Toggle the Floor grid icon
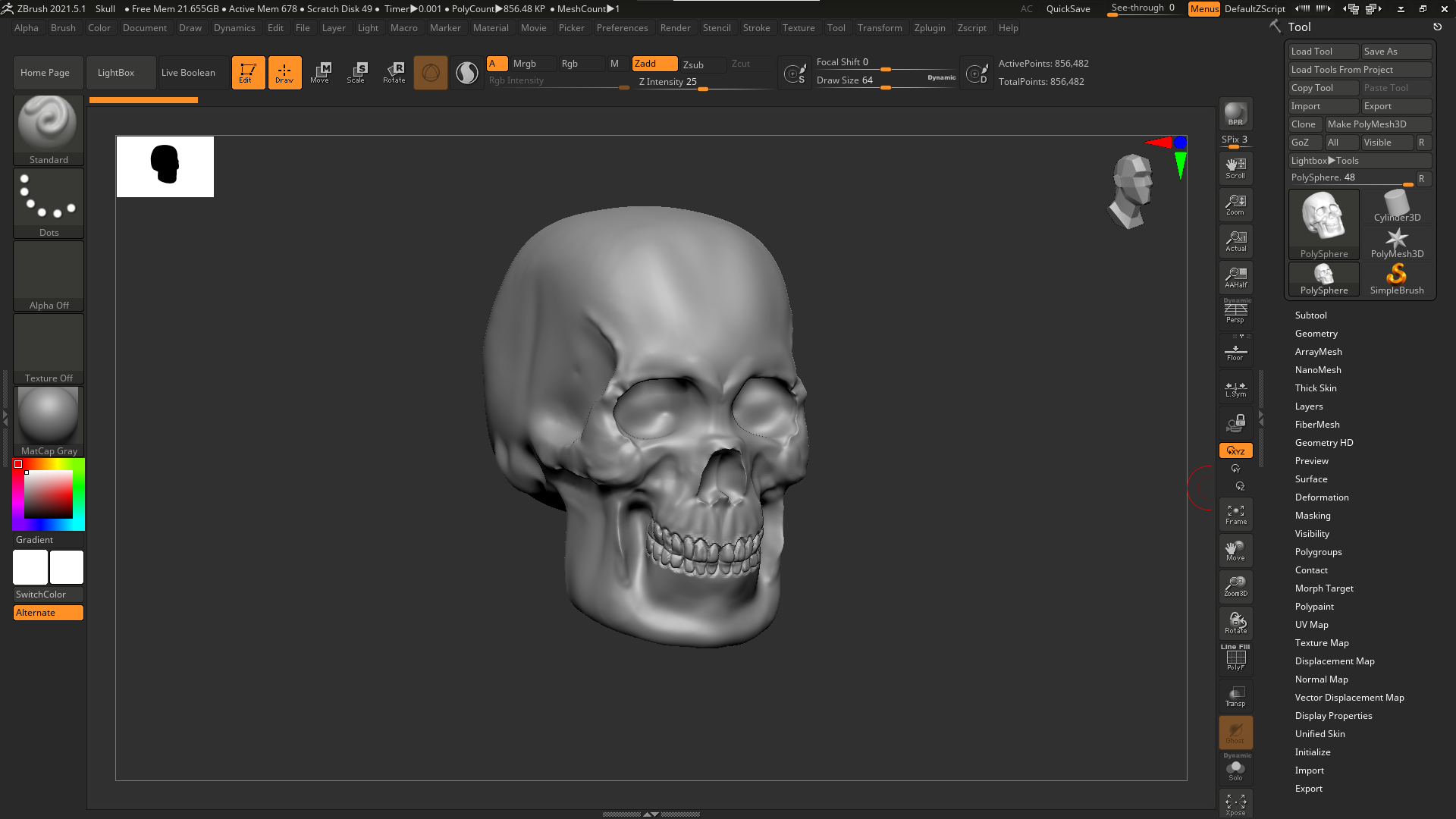This screenshot has width=1456, height=819. pyautogui.click(x=1235, y=353)
